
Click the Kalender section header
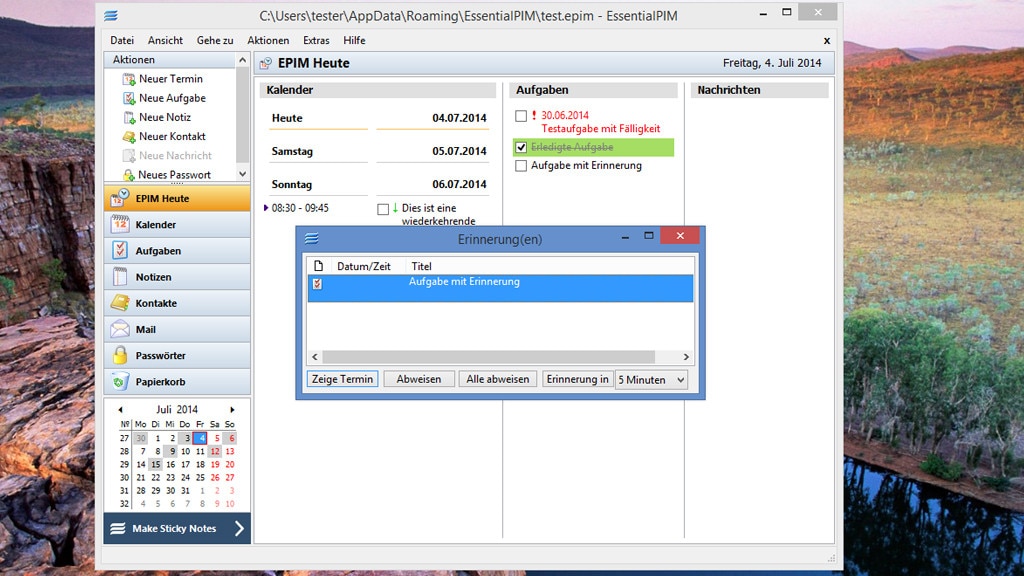point(377,90)
